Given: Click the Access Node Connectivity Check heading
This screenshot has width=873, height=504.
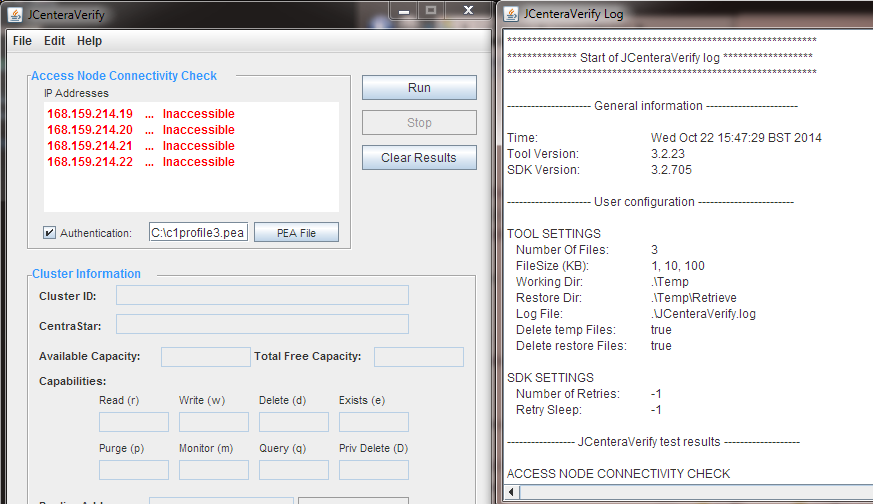Looking at the screenshot, I should (x=124, y=76).
